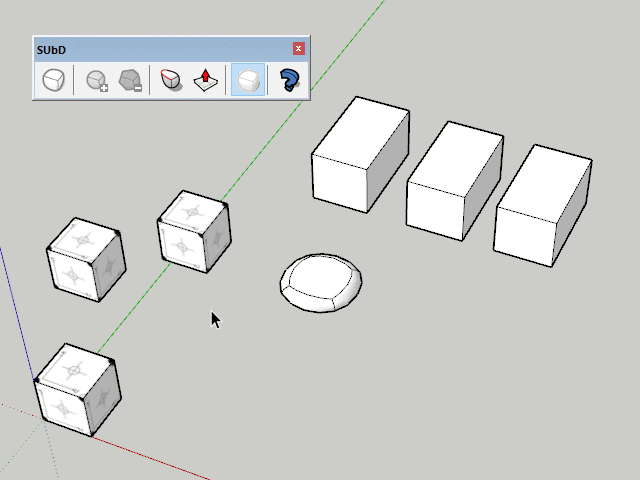Toggle Subdivision with the first SUbD icon
Image resolution: width=640 pixels, height=480 pixels.
(x=53, y=80)
